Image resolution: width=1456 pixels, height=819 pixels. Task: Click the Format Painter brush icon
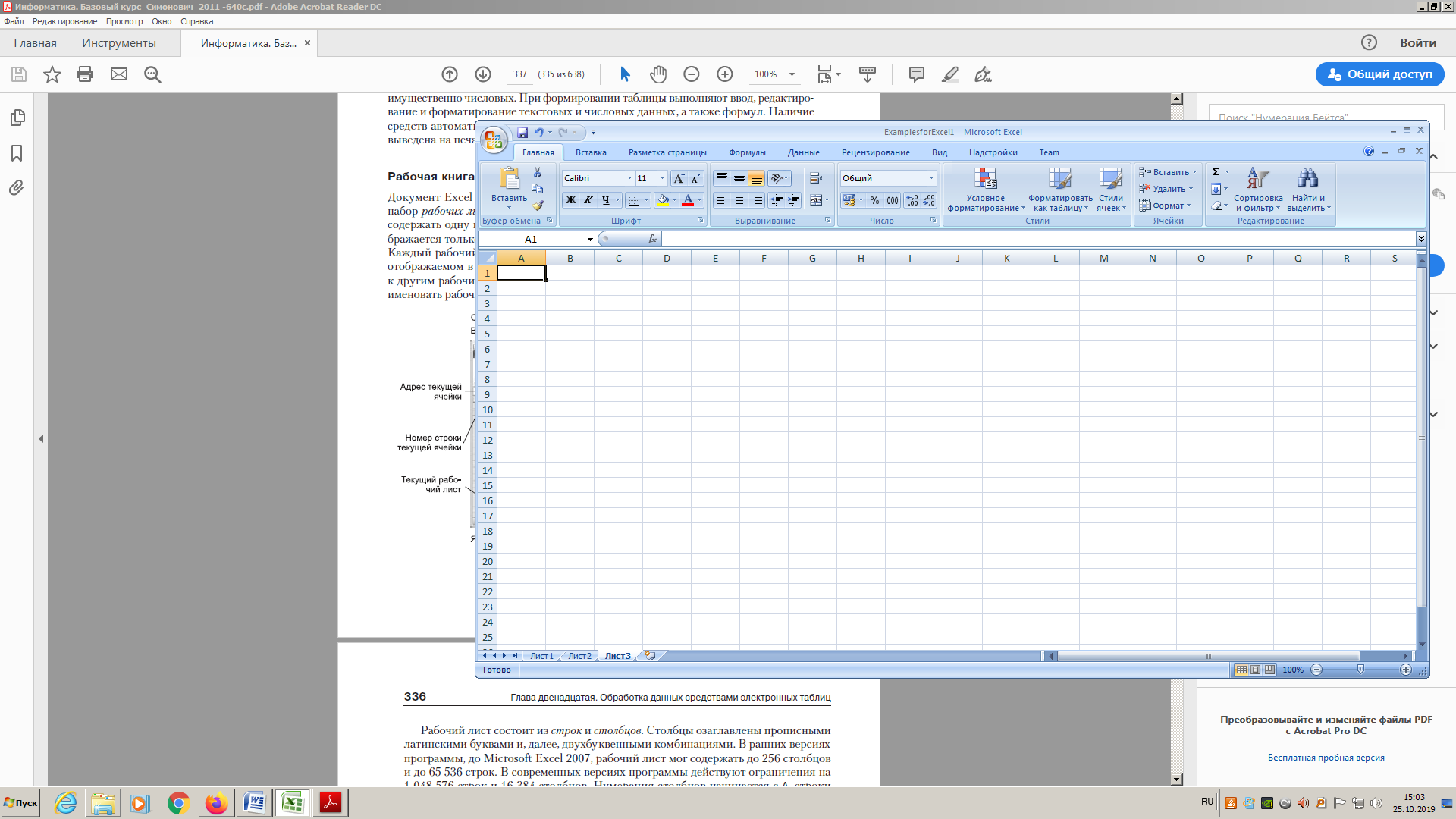538,205
